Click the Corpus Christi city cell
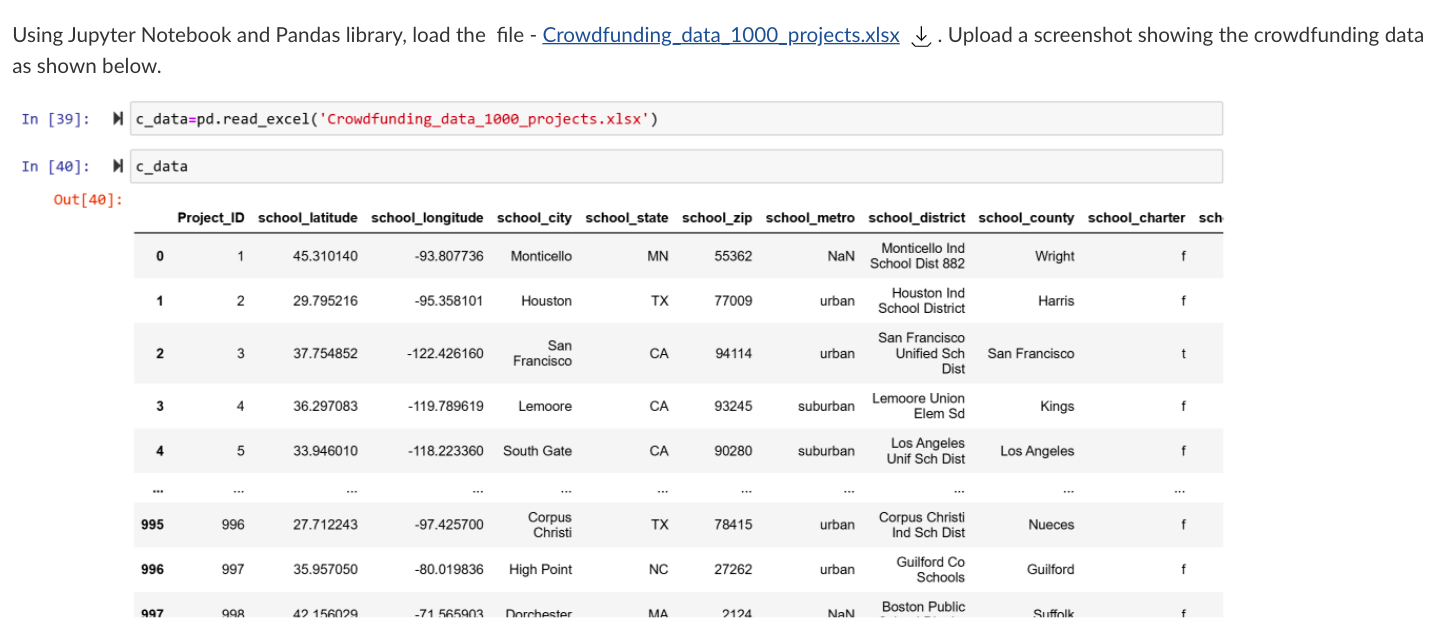 pos(550,525)
